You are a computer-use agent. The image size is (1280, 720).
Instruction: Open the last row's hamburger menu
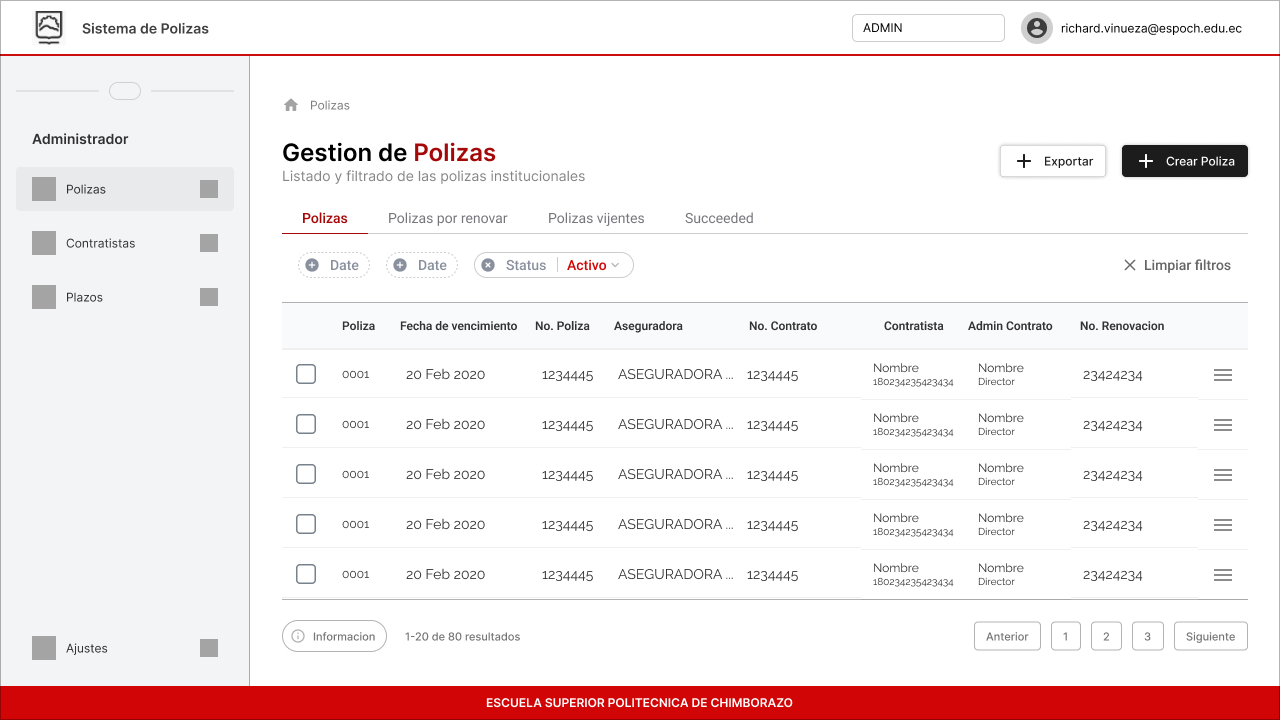coord(1222,575)
